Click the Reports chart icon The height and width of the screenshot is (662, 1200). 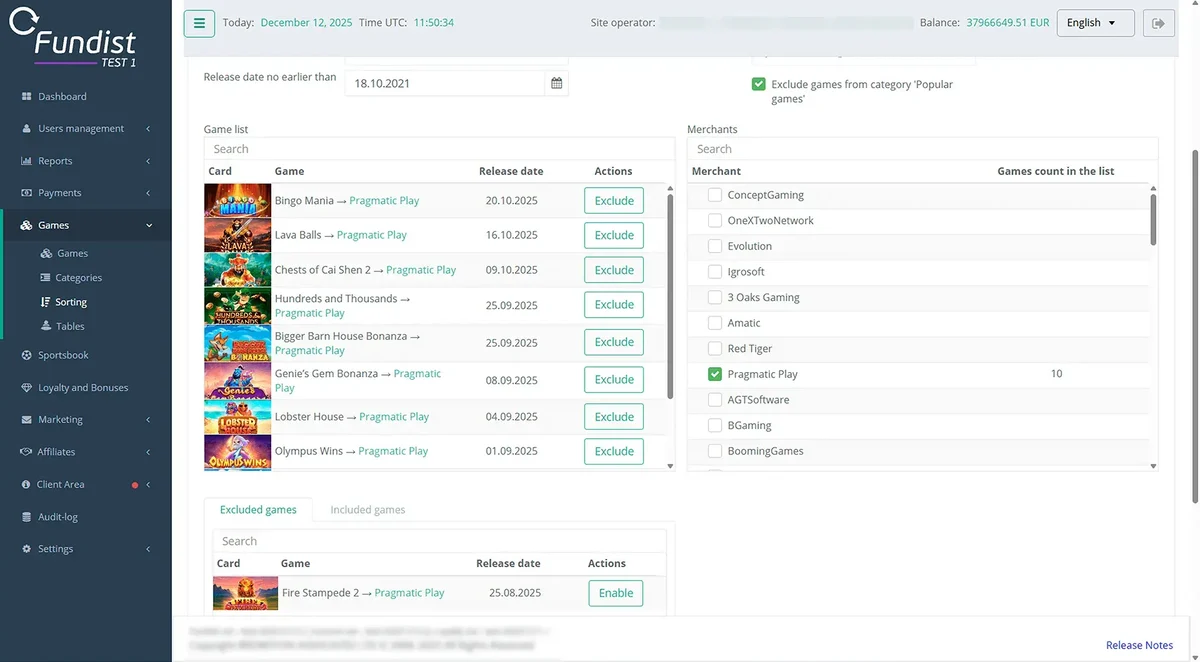pos(26,161)
